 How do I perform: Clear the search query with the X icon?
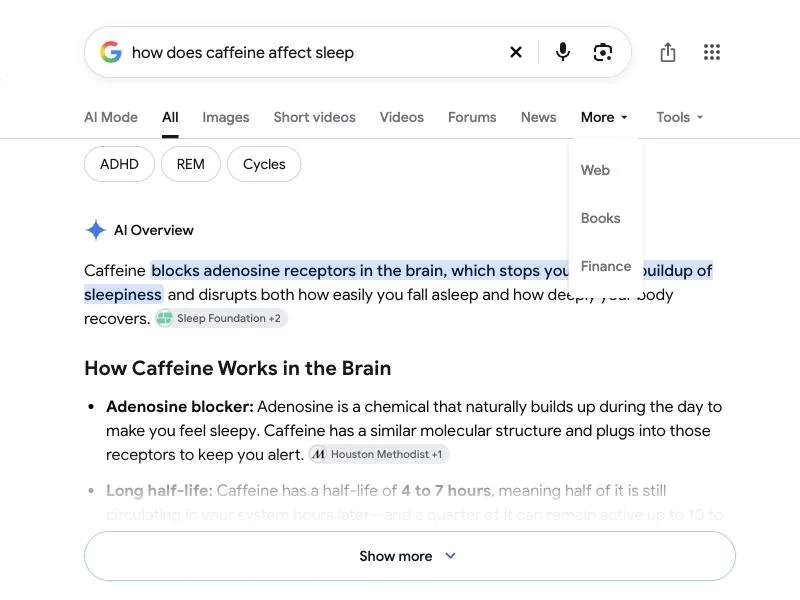pos(516,52)
